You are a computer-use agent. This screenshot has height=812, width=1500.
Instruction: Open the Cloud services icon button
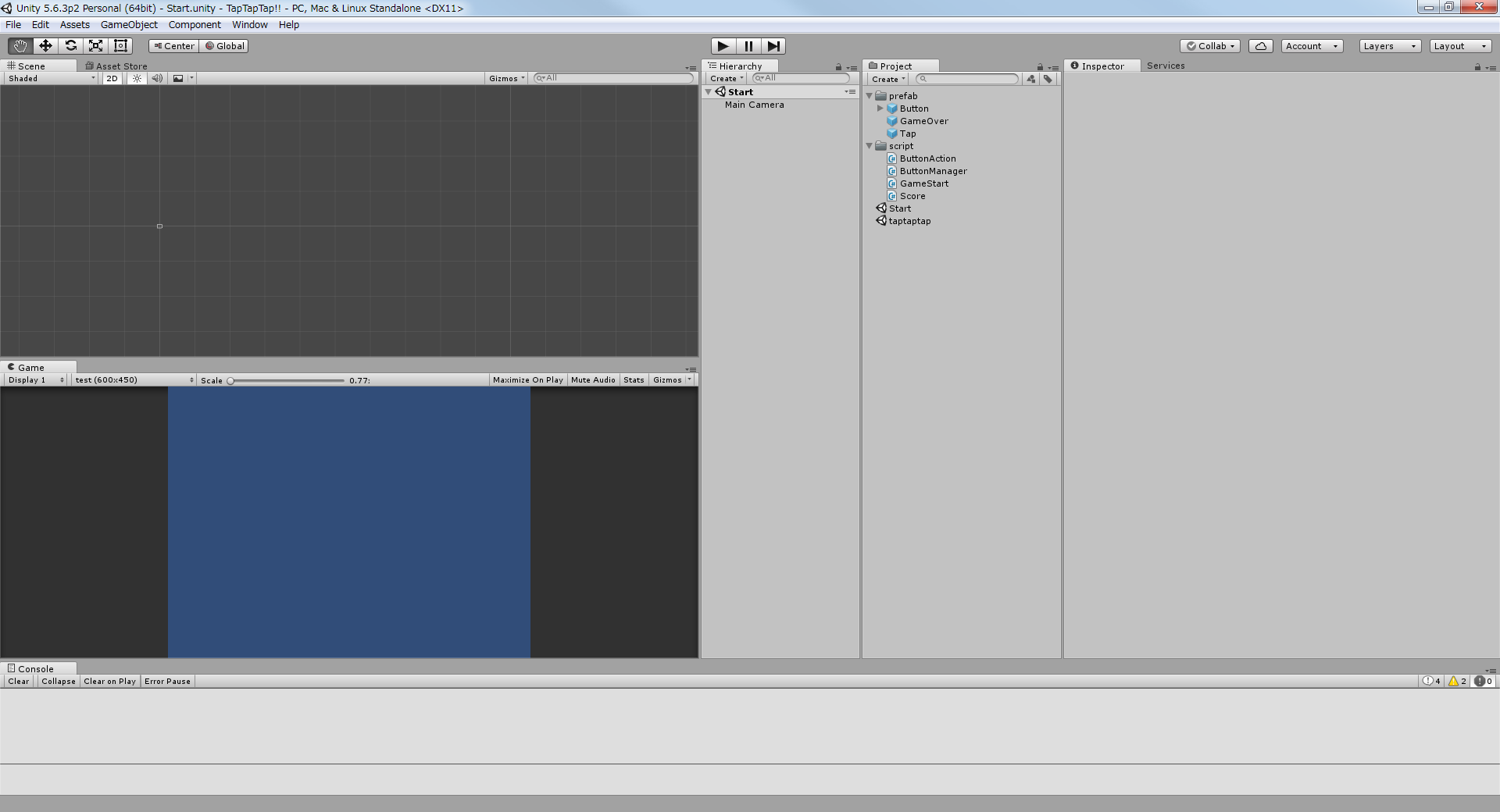point(1260,46)
